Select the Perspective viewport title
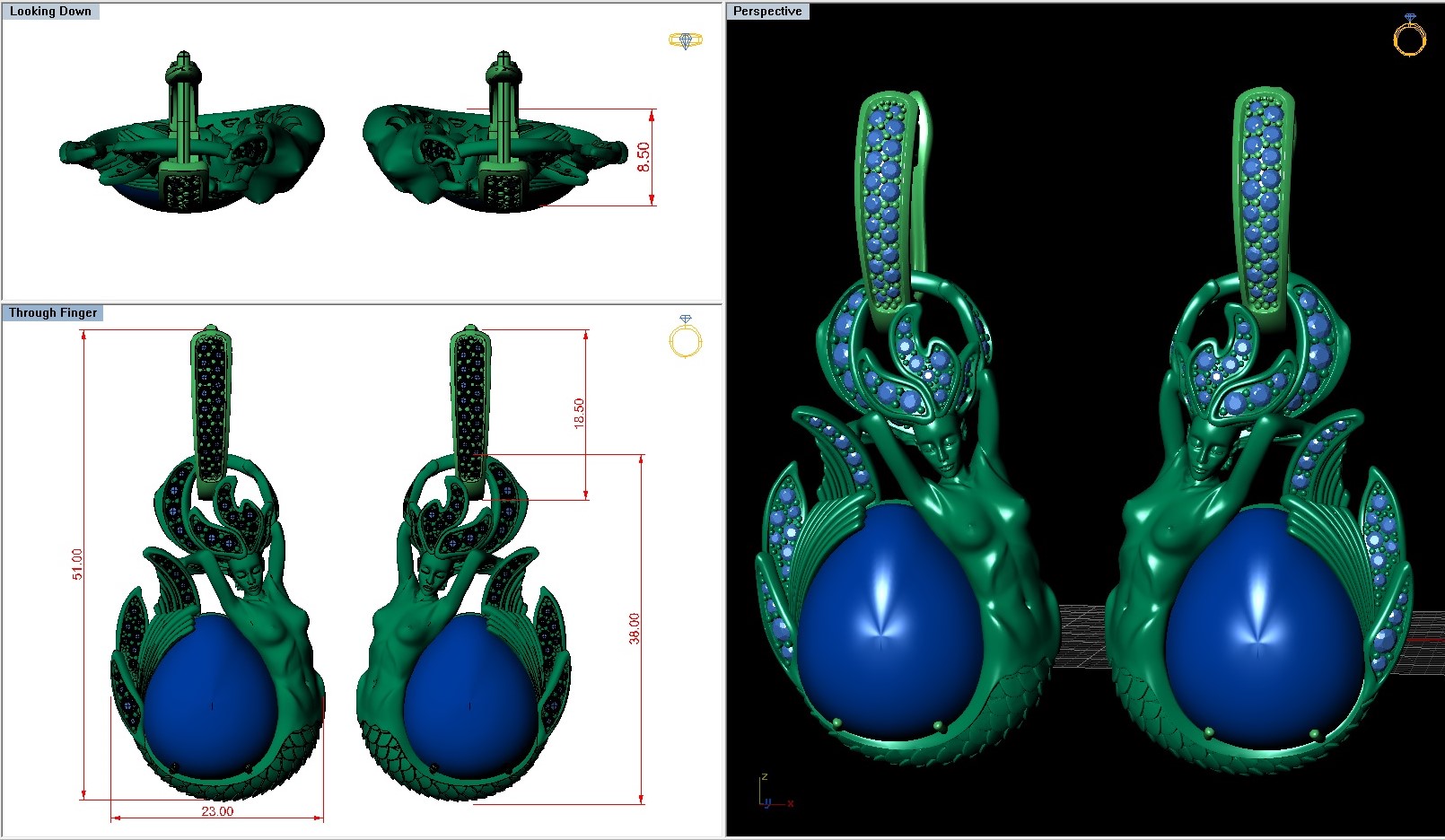The width and height of the screenshot is (1445, 840). pyautogui.click(x=767, y=12)
